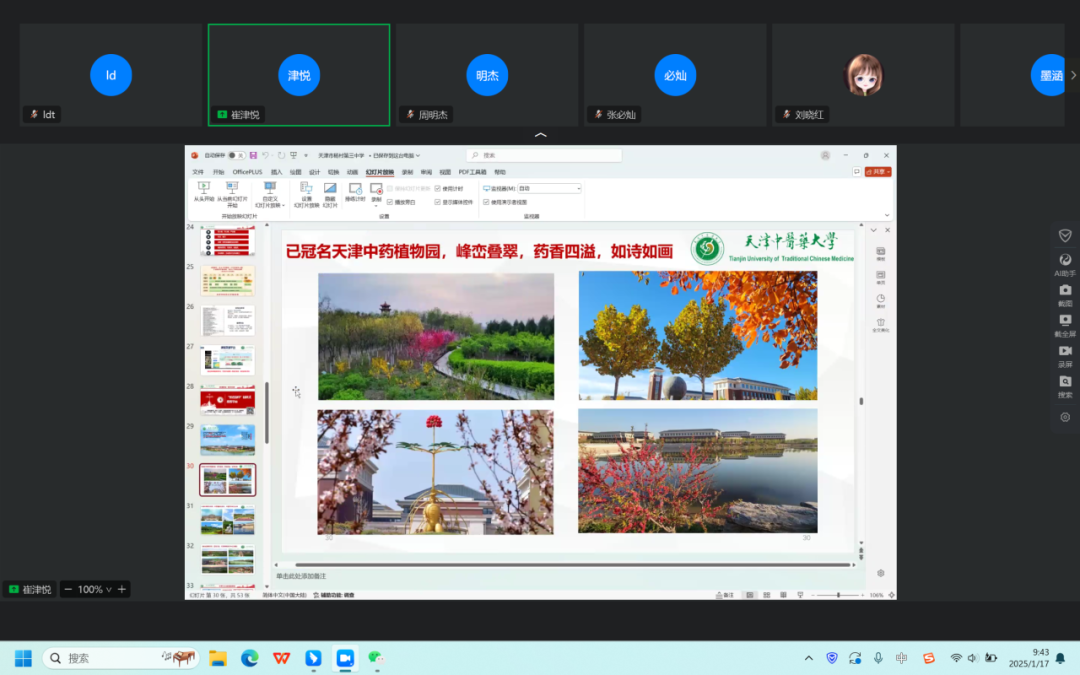Toggle the 使用计时 checkbox
This screenshot has height=675, width=1080.
click(x=438, y=188)
